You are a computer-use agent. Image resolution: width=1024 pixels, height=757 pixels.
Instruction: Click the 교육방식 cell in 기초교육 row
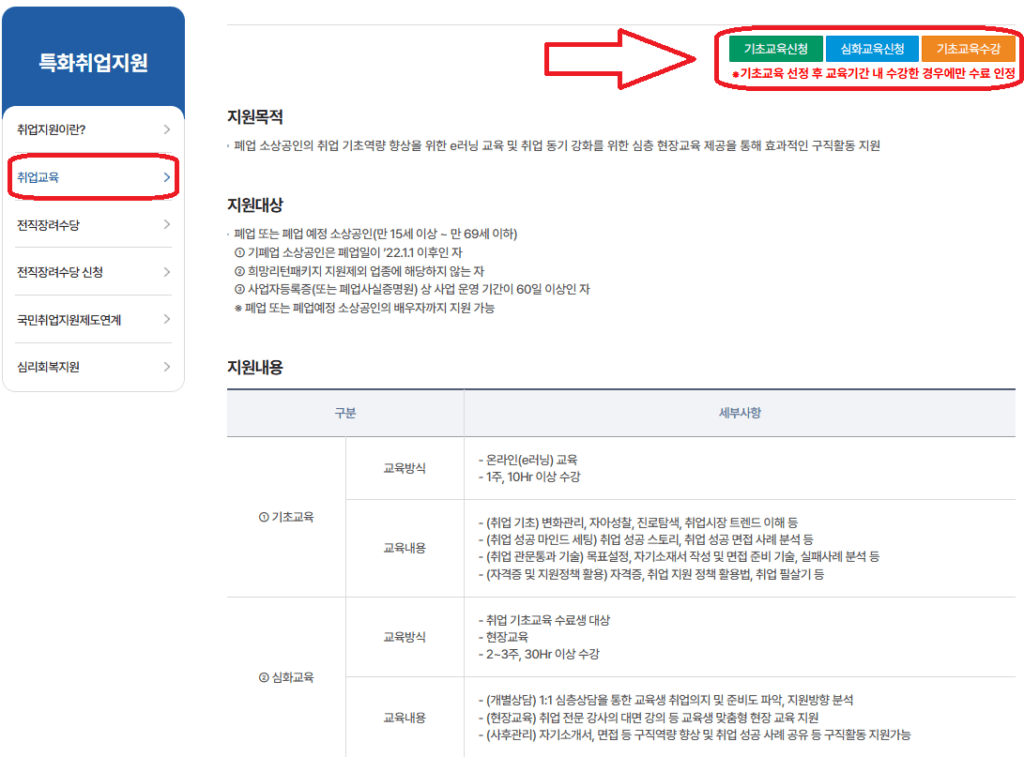[404, 468]
